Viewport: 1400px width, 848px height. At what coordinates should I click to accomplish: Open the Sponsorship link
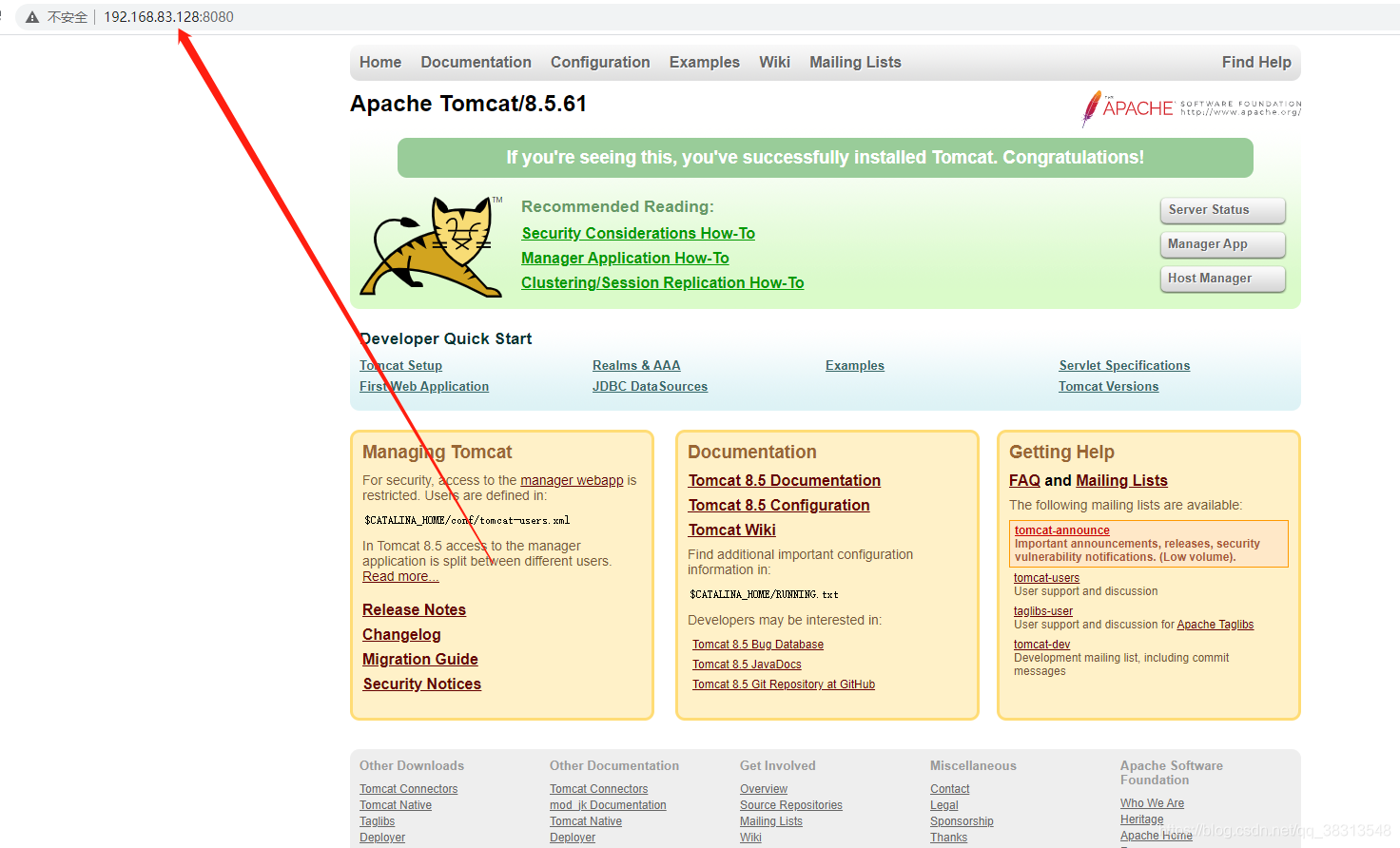pos(962,821)
